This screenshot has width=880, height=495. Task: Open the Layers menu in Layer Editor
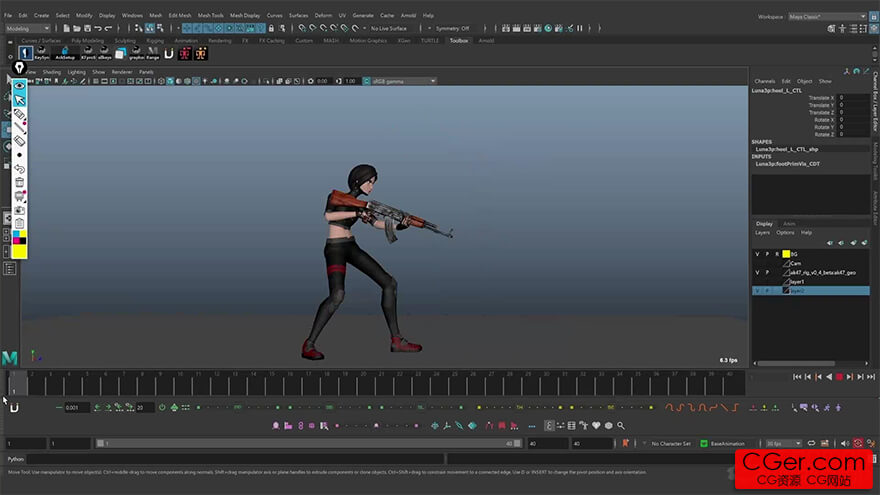tap(762, 232)
